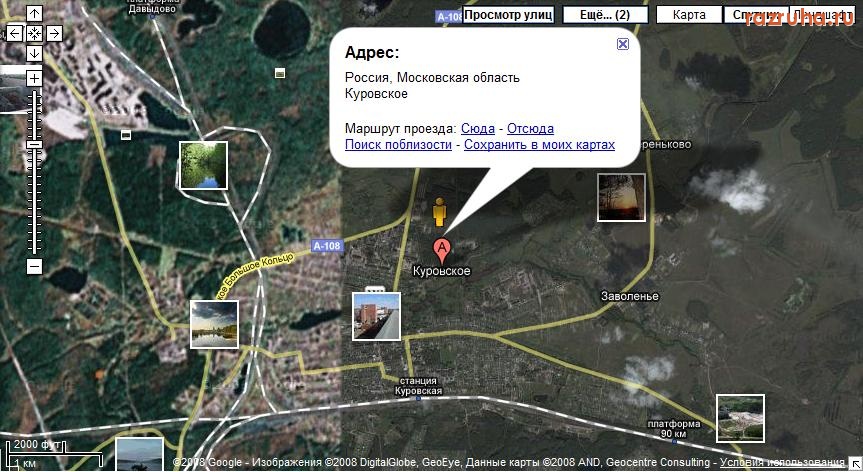Switch to Карта map view
The image size is (863, 472).
pyautogui.click(x=689, y=15)
